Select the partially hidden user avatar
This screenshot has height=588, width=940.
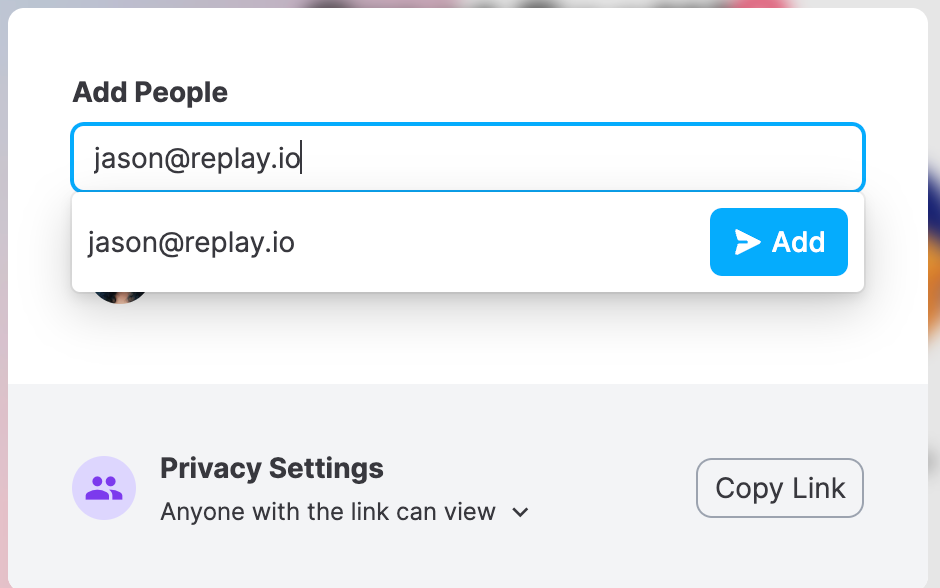(120, 297)
